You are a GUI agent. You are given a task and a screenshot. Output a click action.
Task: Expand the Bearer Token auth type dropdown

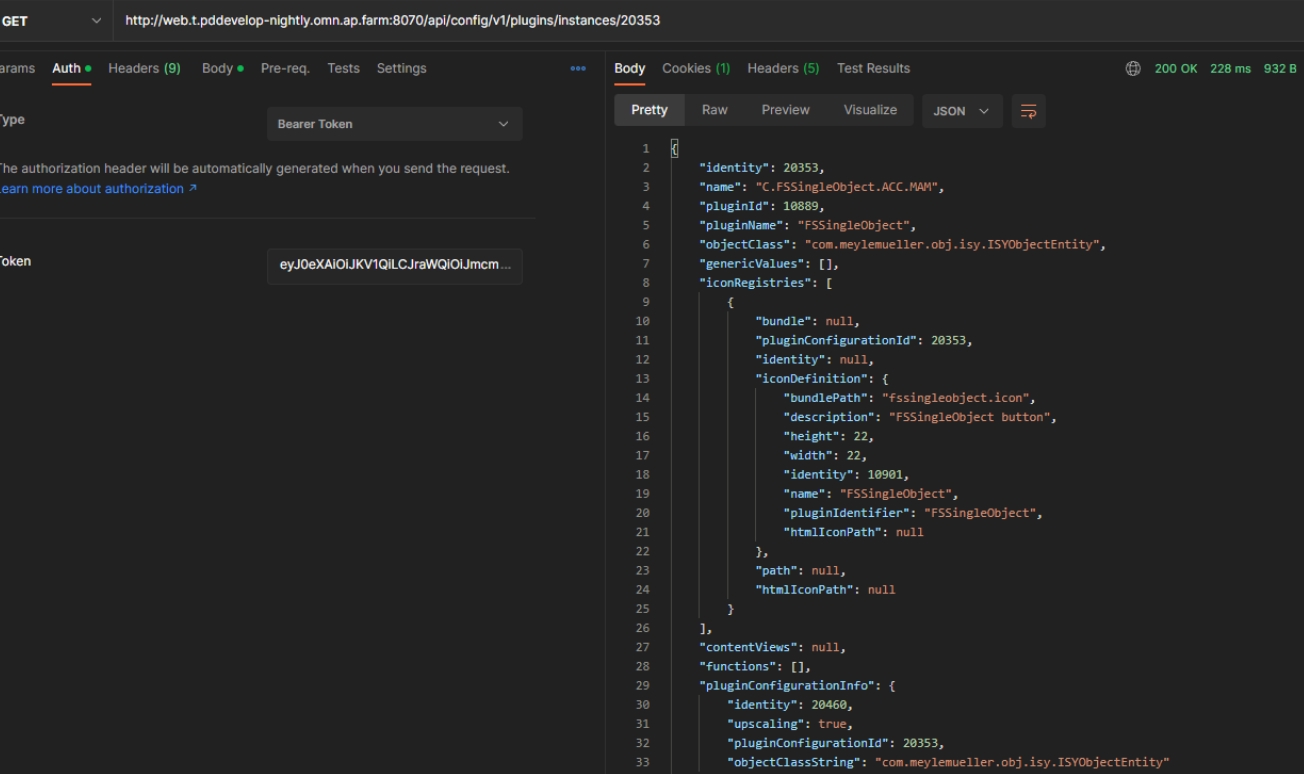(x=394, y=124)
